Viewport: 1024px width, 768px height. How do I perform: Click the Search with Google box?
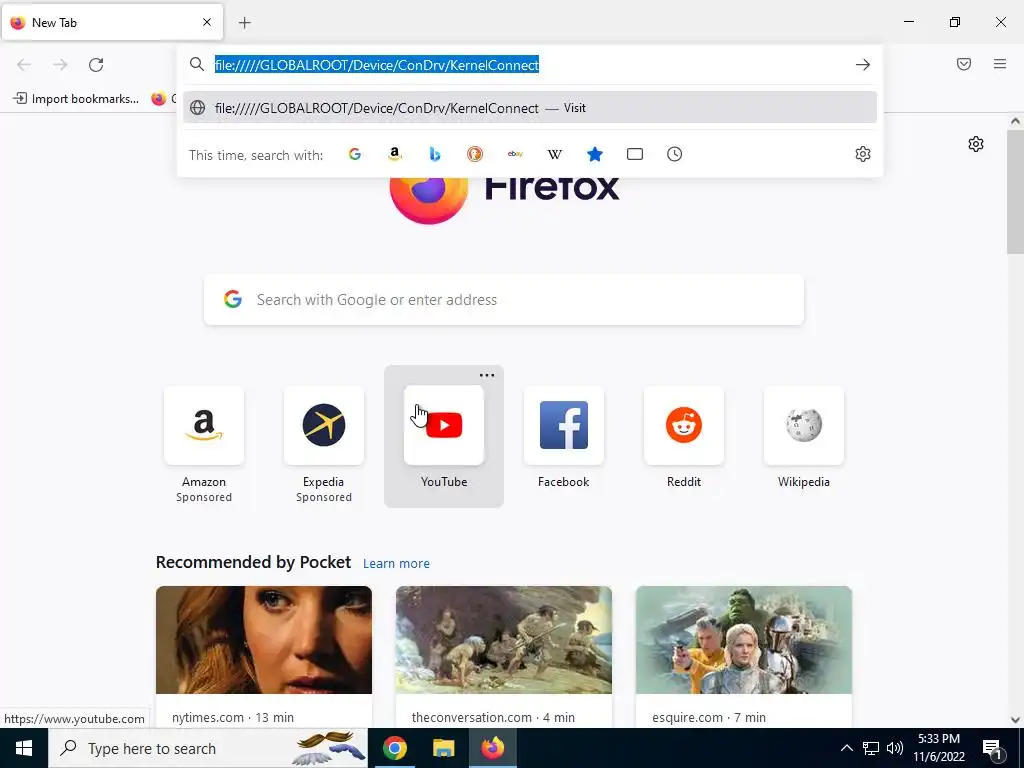(504, 300)
